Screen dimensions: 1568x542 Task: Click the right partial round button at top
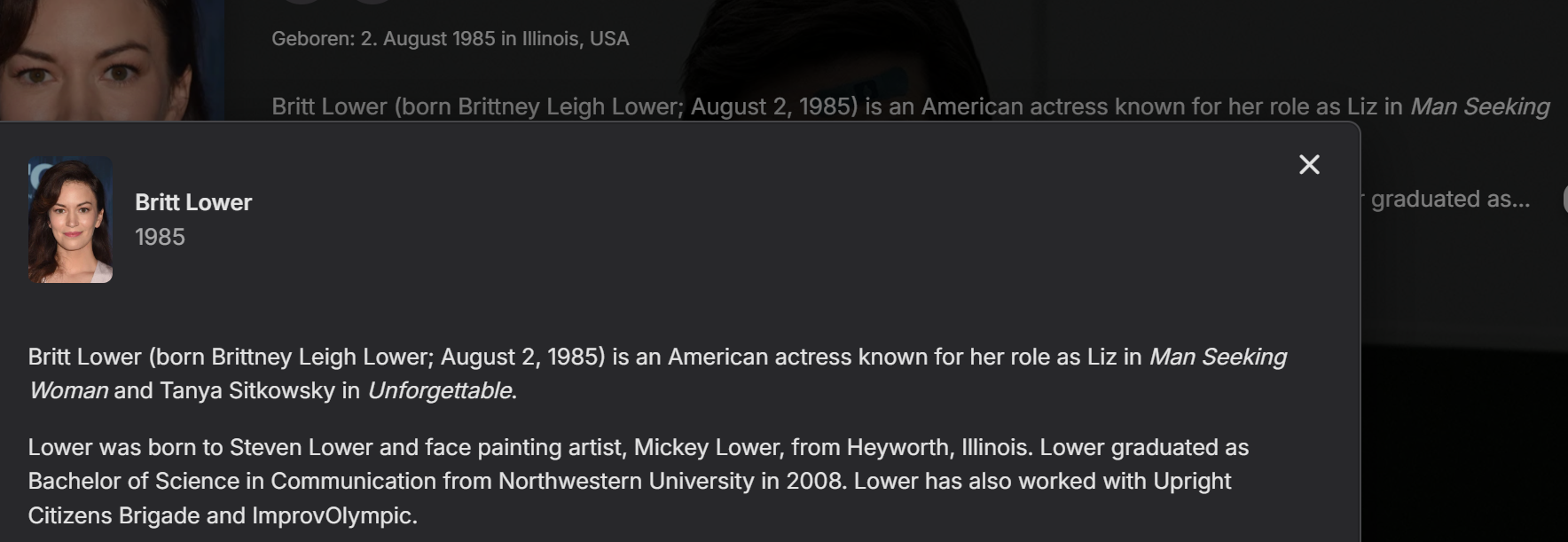pyautogui.click(x=372, y=3)
